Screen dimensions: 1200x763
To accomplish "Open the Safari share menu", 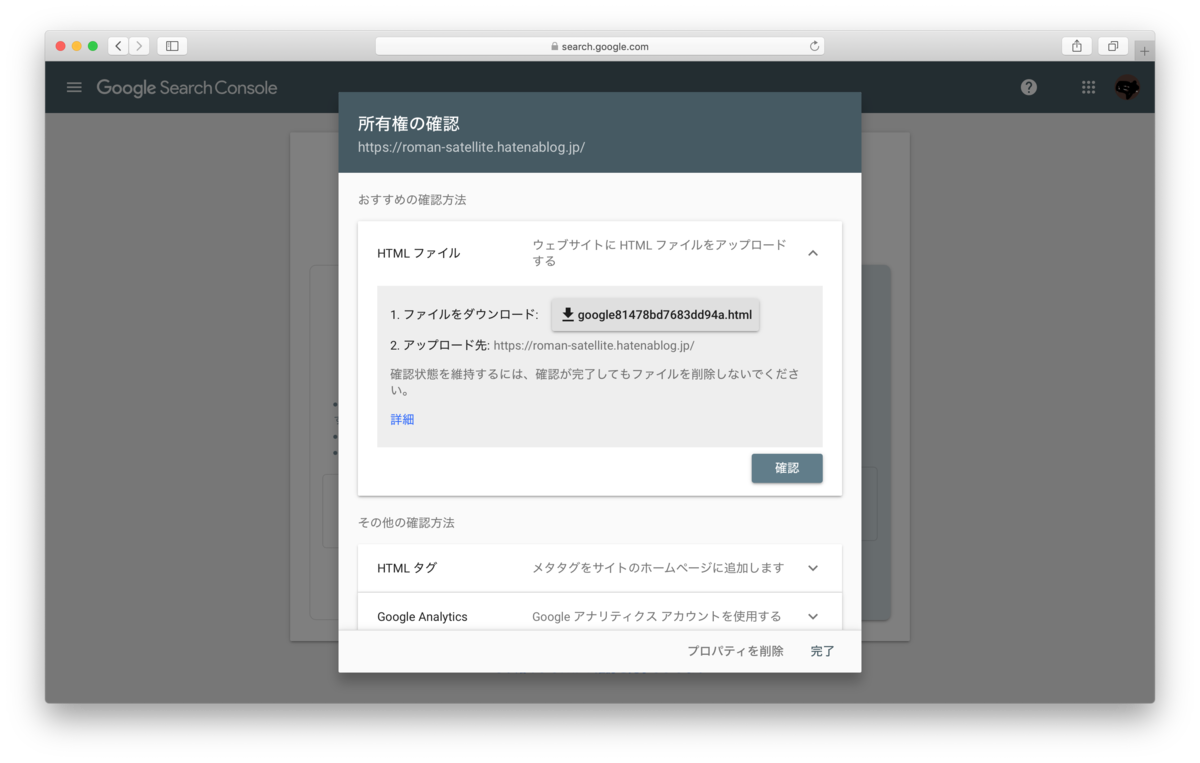I will coord(1077,46).
